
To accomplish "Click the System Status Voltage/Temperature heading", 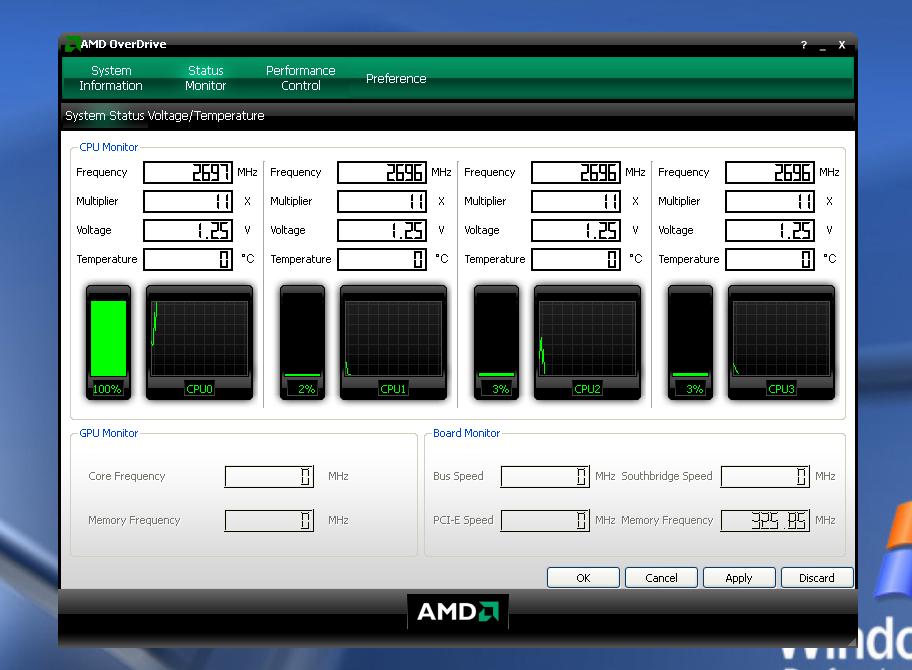I will pyautogui.click(x=165, y=116).
